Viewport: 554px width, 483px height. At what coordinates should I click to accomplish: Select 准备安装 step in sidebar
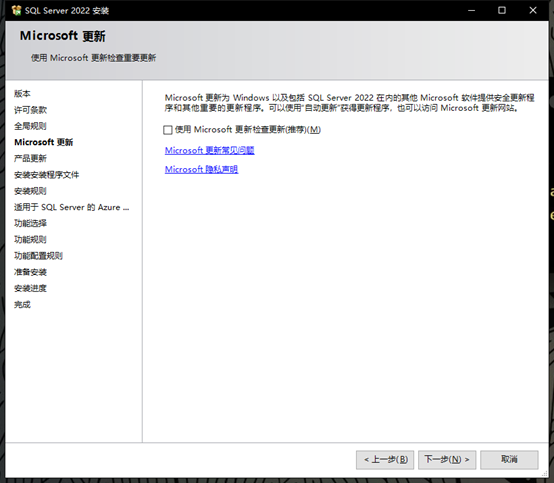tap(30, 272)
